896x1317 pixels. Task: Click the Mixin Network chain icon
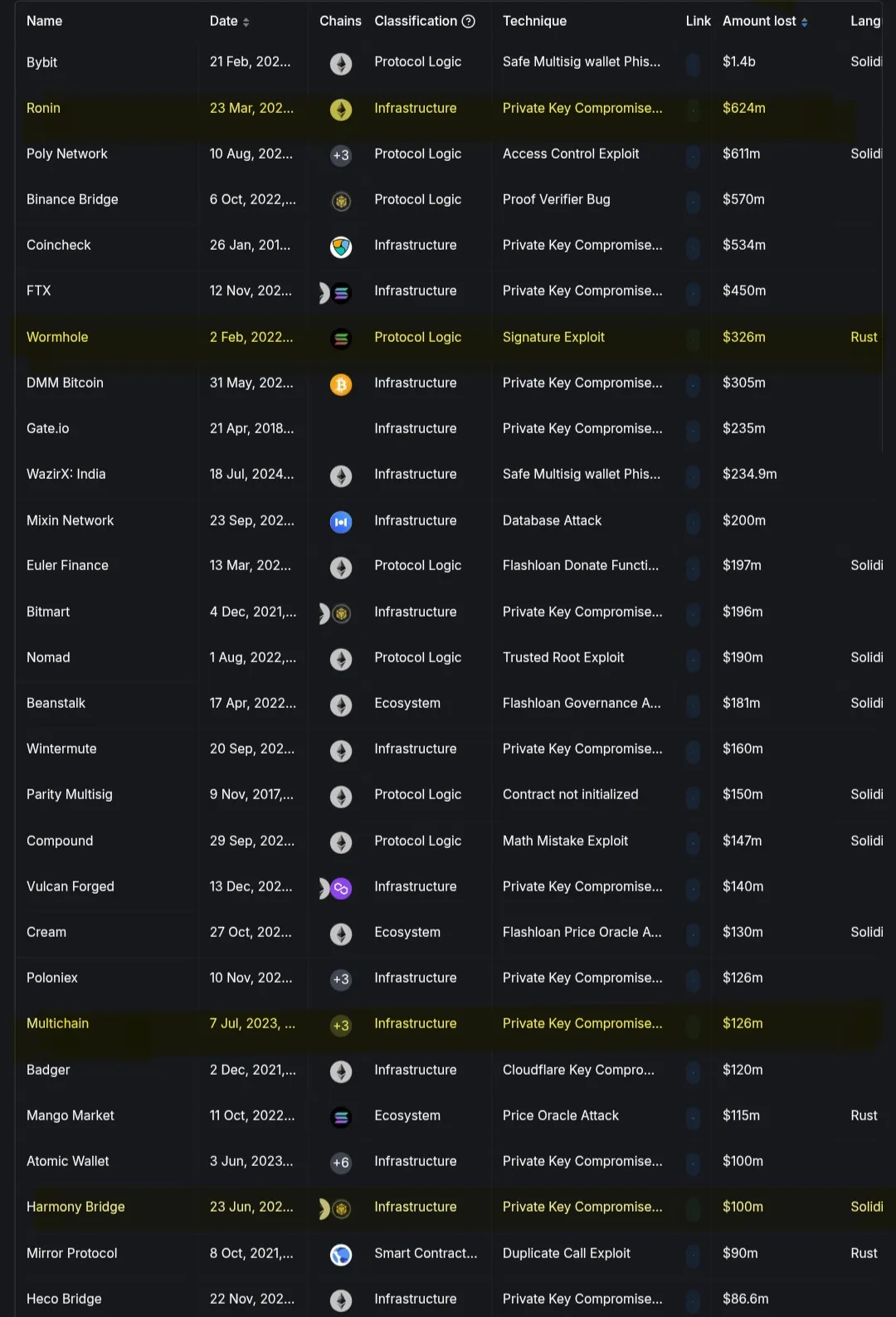tap(341, 522)
